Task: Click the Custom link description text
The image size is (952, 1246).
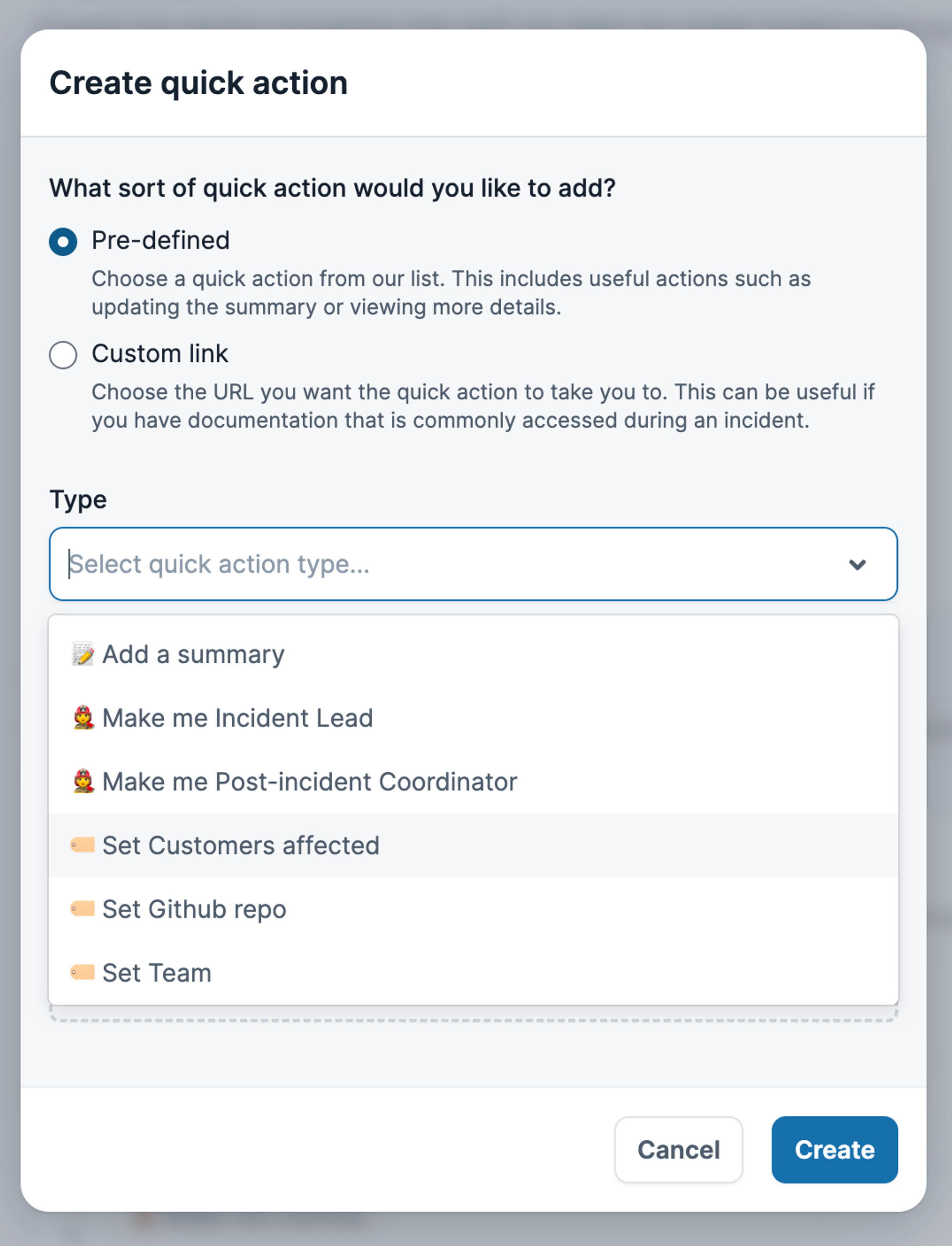Action: click(483, 406)
